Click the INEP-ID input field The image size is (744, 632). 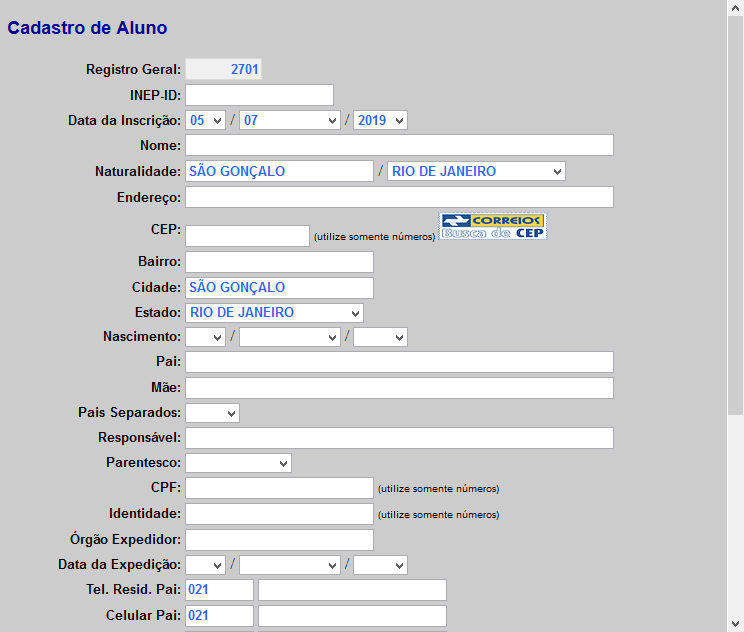tap(259, 95)
